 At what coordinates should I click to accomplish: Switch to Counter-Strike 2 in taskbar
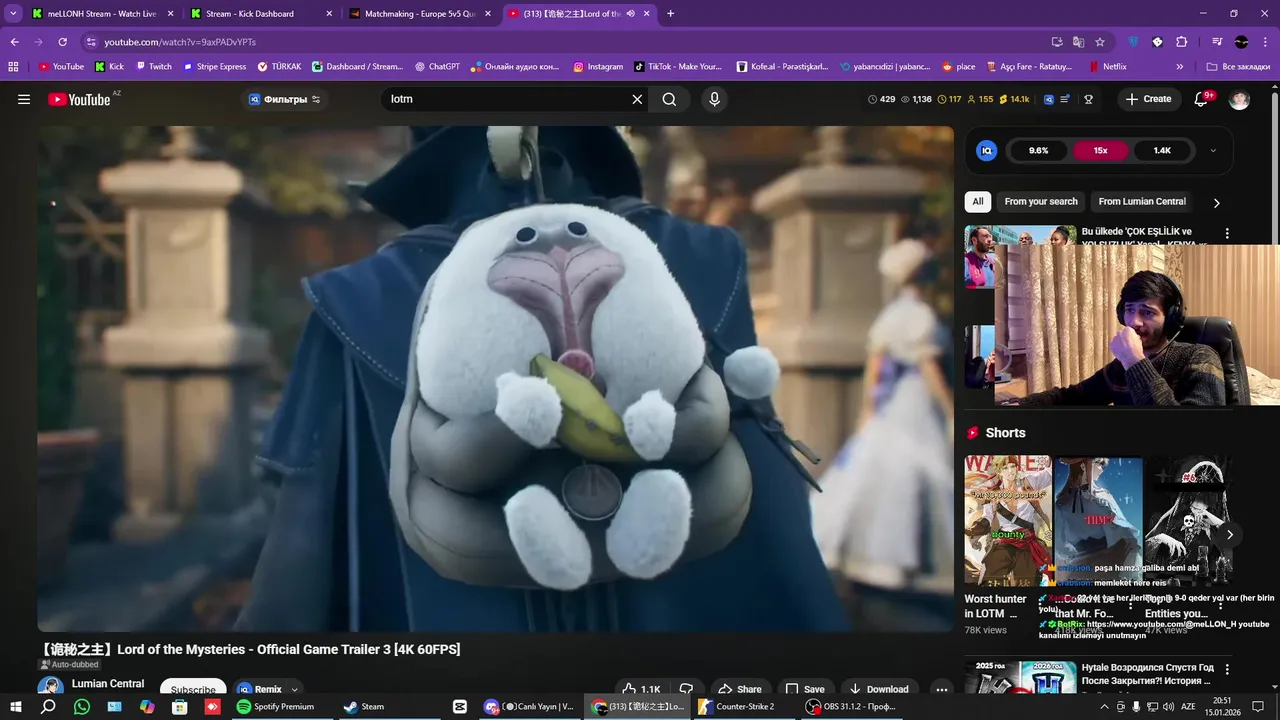pyautogui.click(x=737, y=706)
